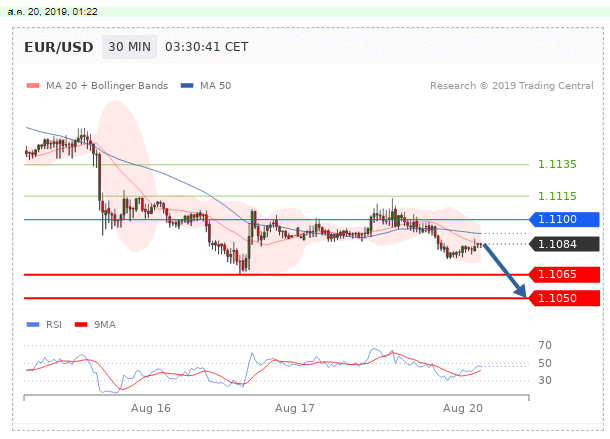610x439 pixels.
Task: Click the RSI 70 level label
Action: tap(545, 345)
